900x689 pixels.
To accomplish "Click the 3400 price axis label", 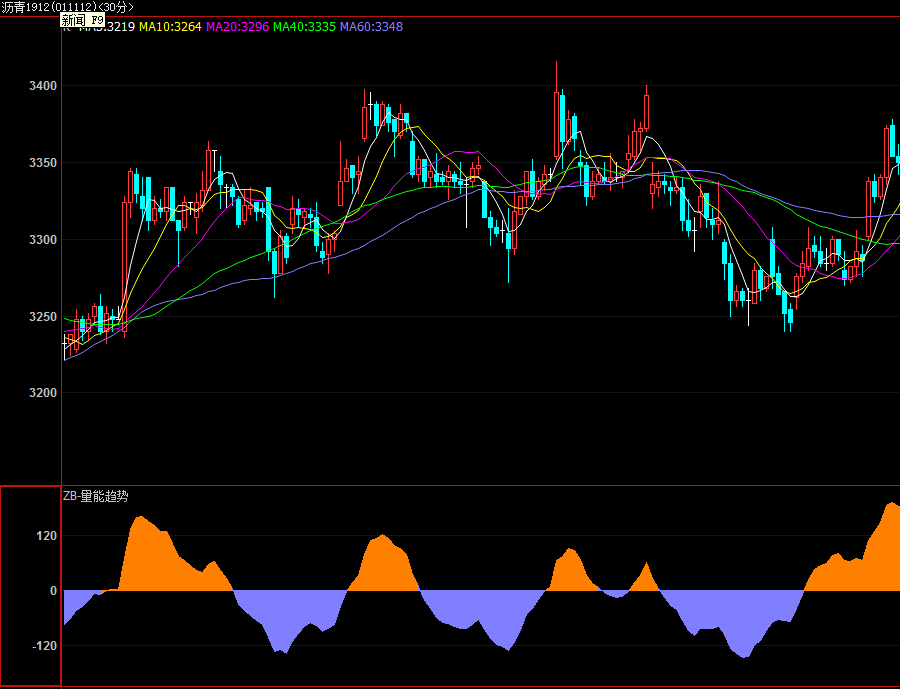I will 43,86.
